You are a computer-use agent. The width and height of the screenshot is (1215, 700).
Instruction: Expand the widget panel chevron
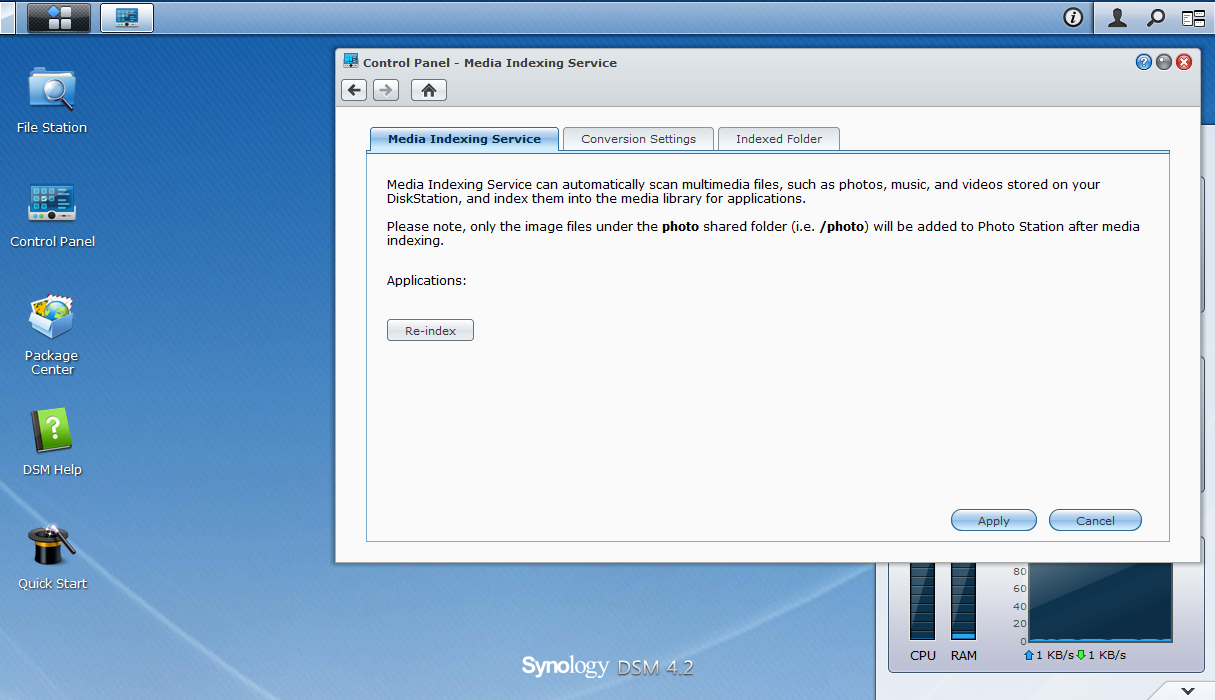pyautogui.click(x=1187, y=690)
